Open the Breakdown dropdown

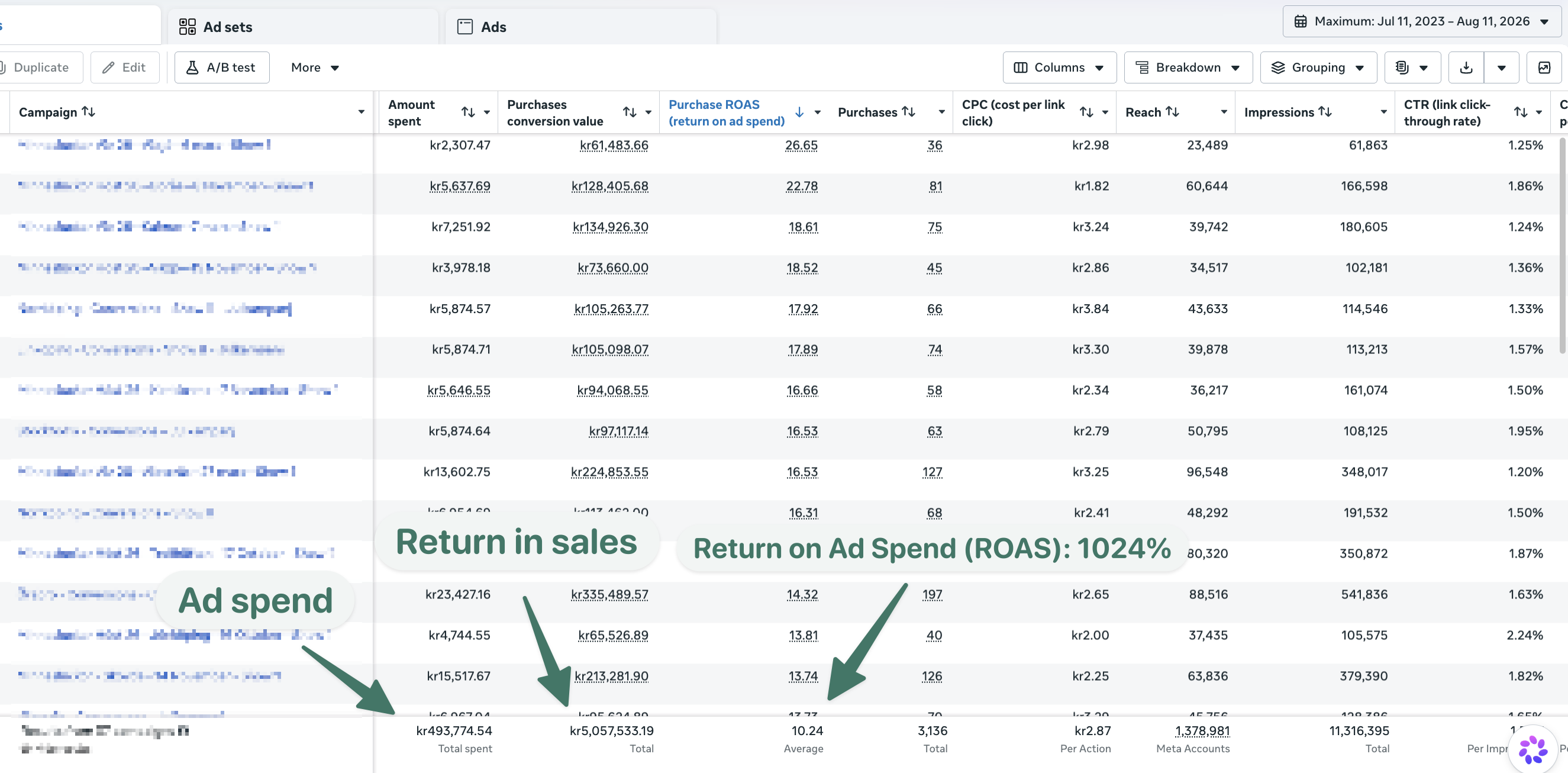coord(1188,67)
